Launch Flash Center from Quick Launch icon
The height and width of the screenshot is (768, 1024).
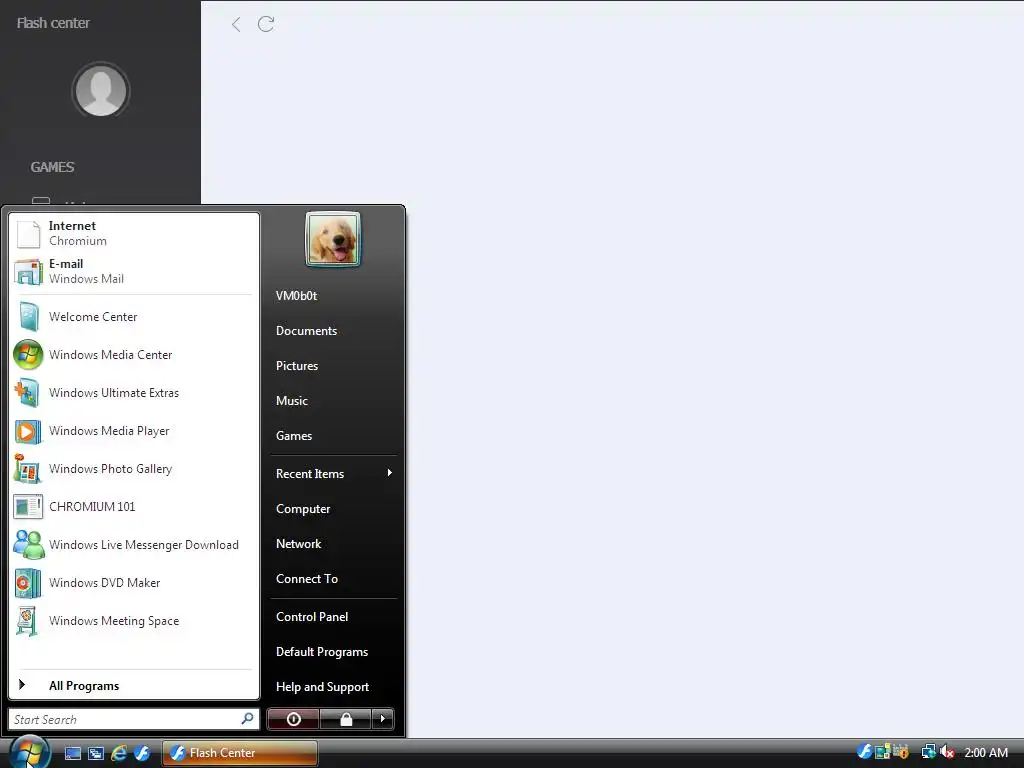(x=142, y=753)
